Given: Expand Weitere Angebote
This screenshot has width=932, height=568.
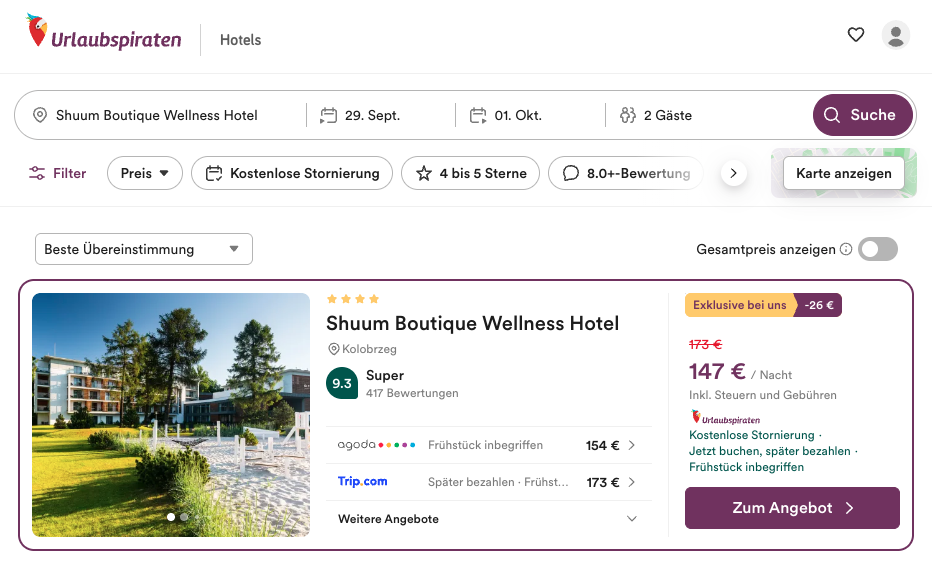Looking at the screenshot, I should pyautogui.click(x=489, y=519).
